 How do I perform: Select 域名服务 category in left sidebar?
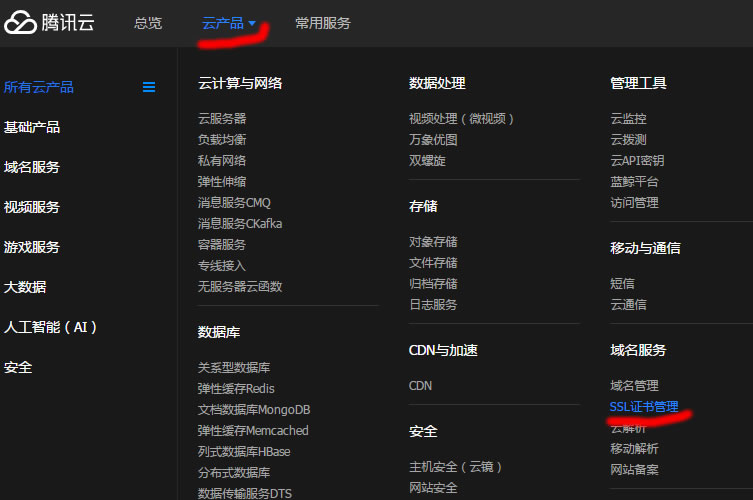coord(32,167)
